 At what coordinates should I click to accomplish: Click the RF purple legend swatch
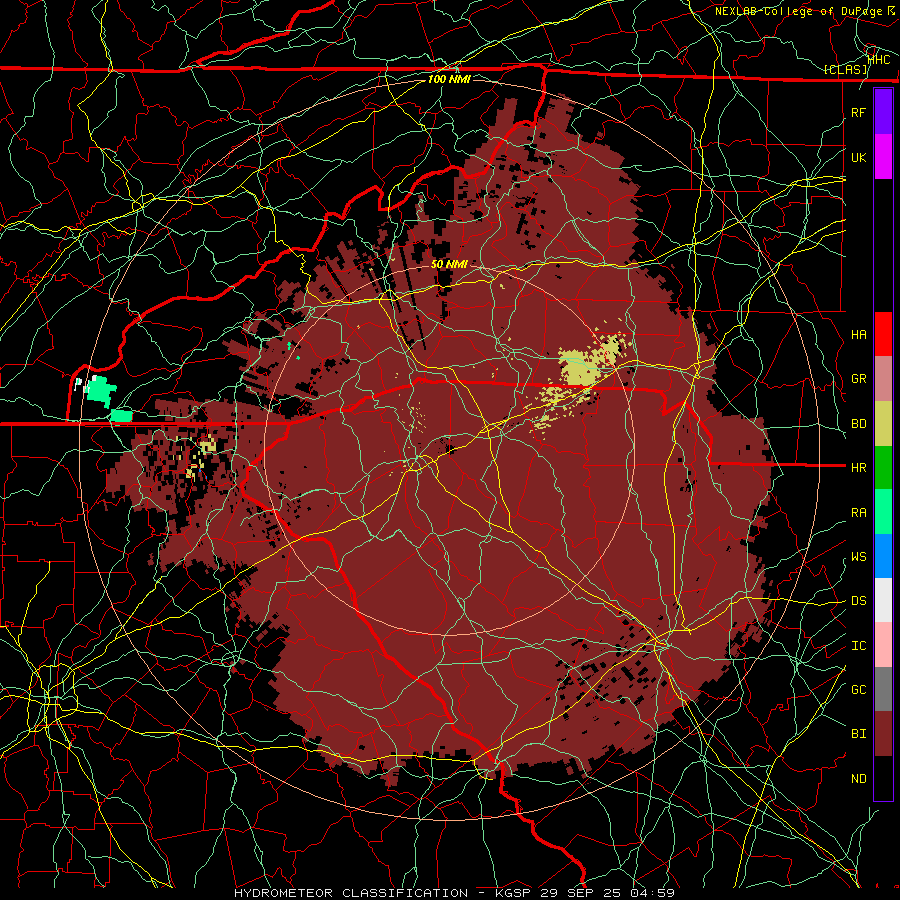pyautogui.click(x=883, y=112)
